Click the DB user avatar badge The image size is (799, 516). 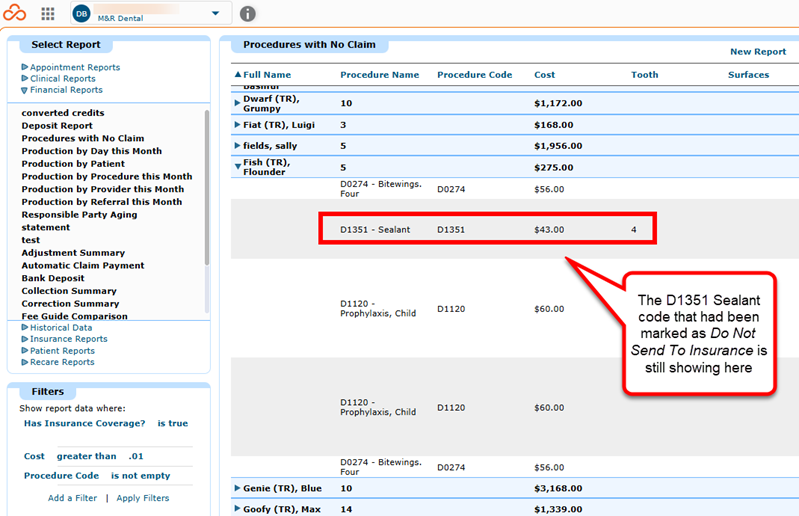click(82, 14)
